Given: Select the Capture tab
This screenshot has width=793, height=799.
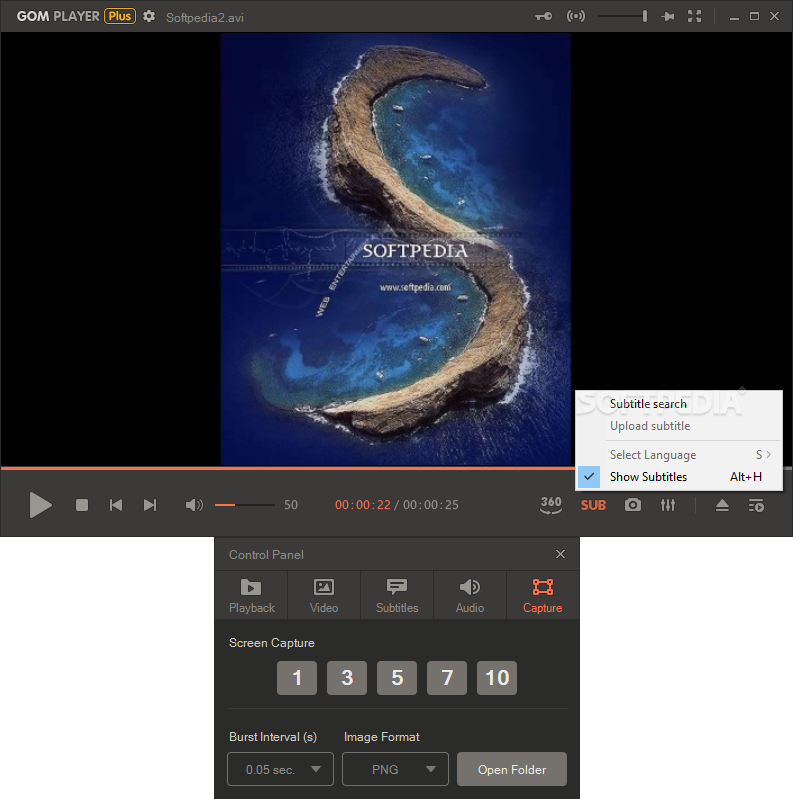Looking at the screenshot, I should 543,595.
